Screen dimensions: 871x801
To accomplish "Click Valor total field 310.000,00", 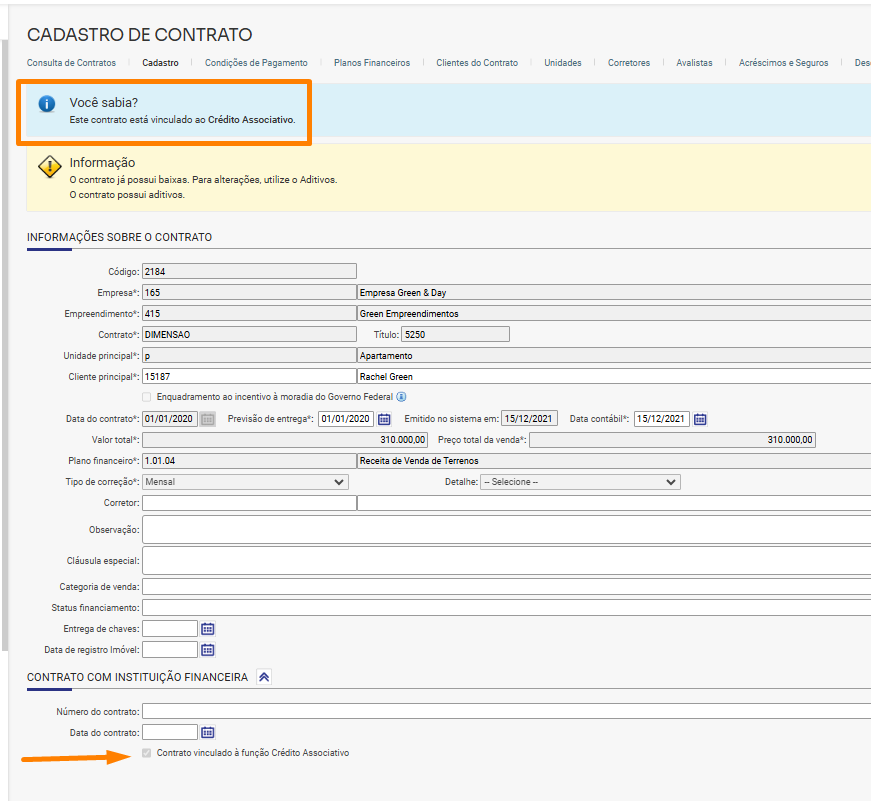I will click(x=284, y=440).
